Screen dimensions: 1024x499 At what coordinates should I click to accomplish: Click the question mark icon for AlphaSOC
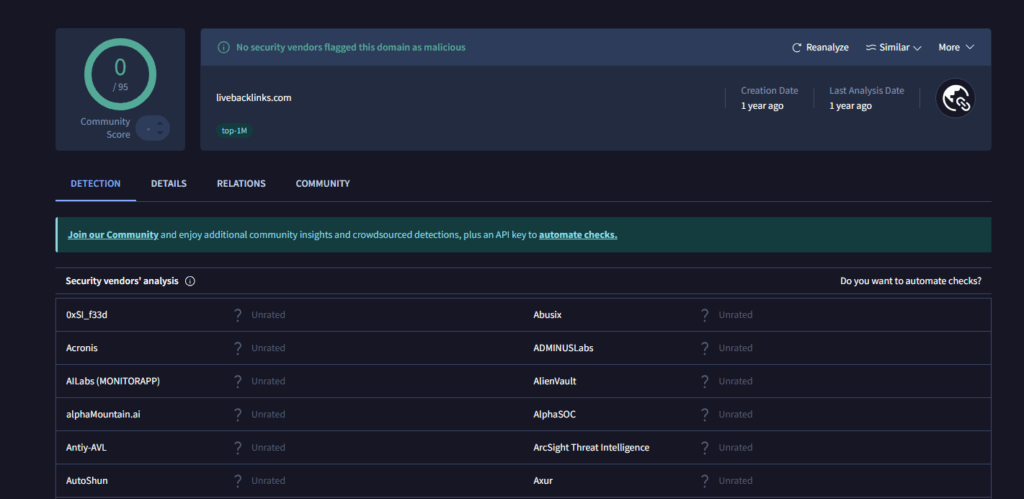point(705,414)
